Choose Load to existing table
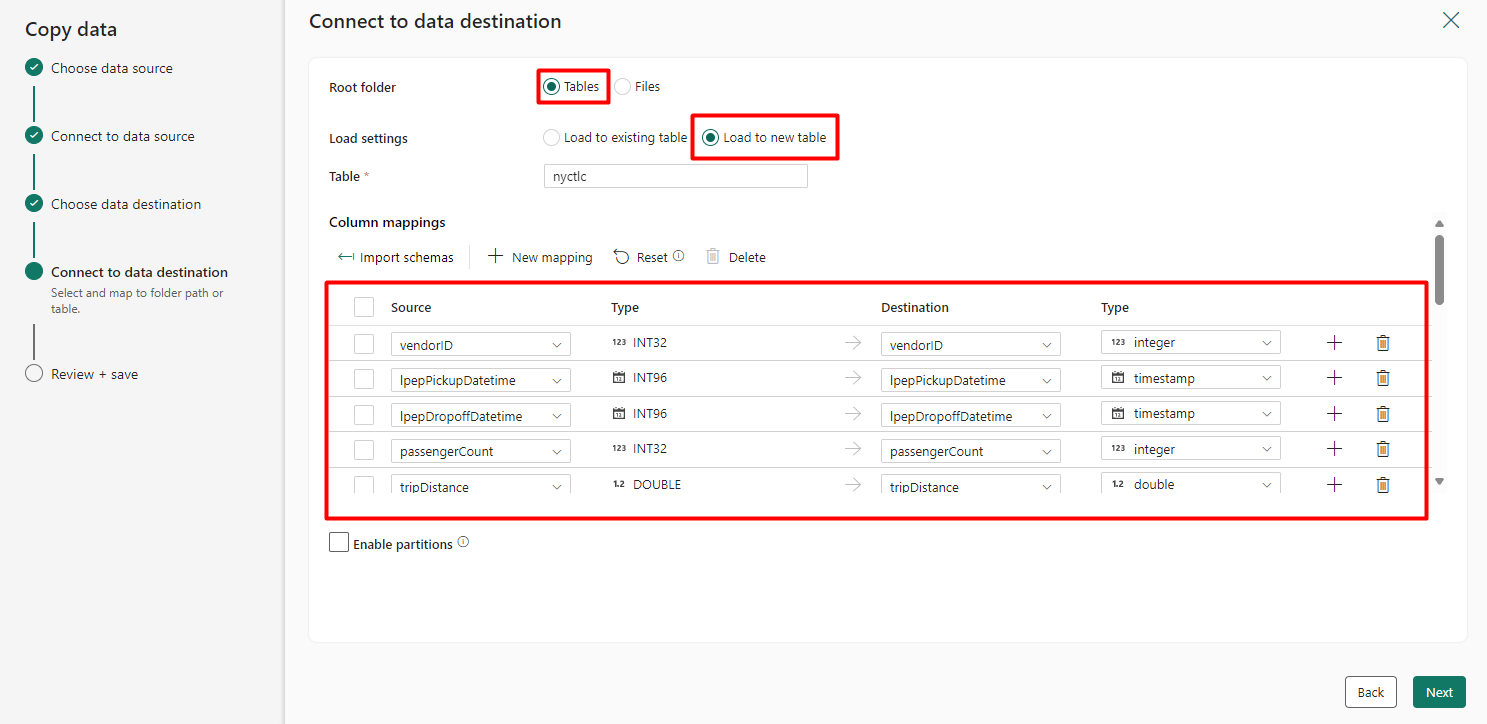1487x724 pixels. coord(551,138)
